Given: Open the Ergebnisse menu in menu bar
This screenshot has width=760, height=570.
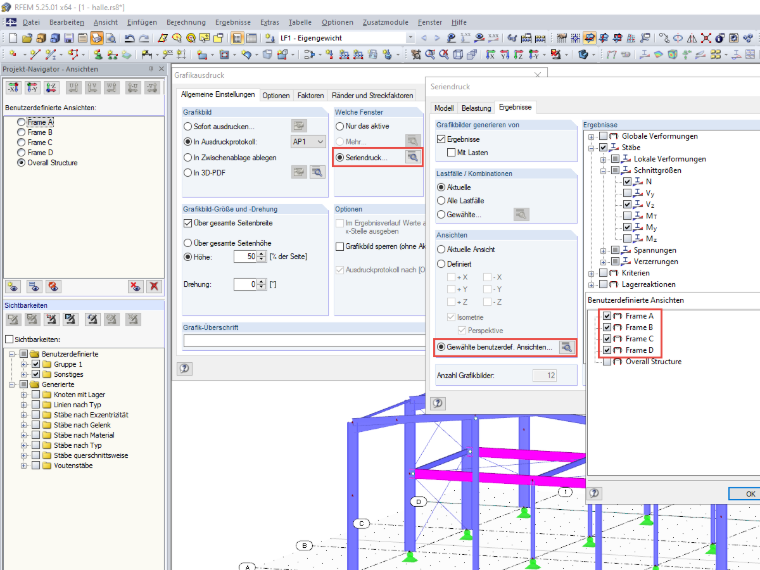Looking at the screenshot, I should click(x=233, y=22).
